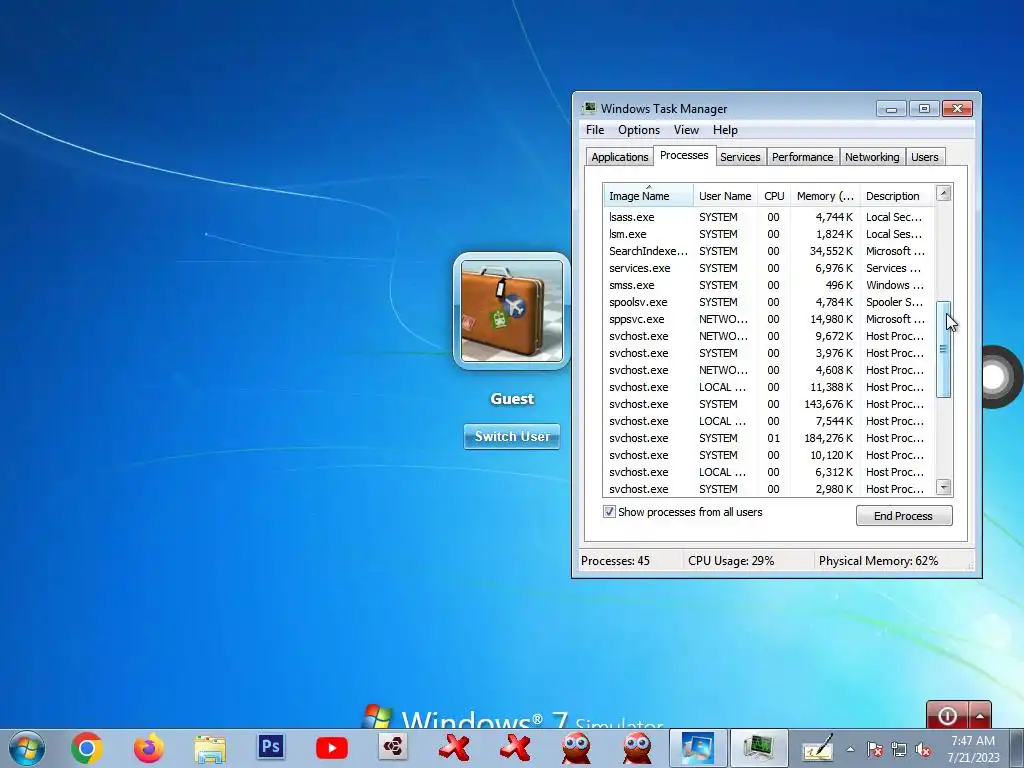Click the second red X taskbar icon
The image size is (1024, 768).
[516, 748]
